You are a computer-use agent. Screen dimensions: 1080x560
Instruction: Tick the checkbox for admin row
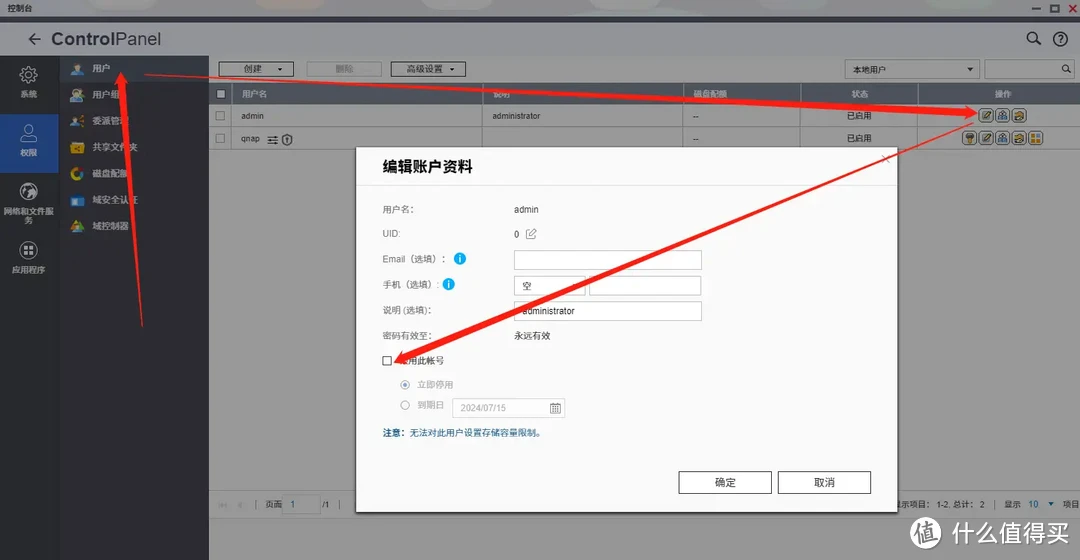tap(220, 116)
